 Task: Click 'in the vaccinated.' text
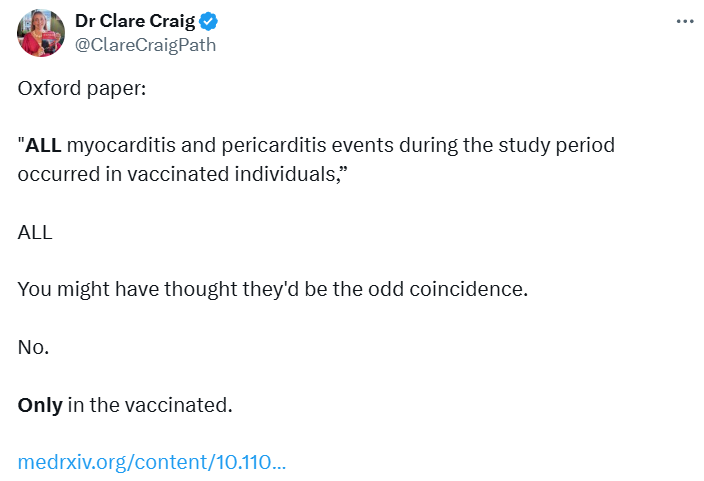[150, 405]
